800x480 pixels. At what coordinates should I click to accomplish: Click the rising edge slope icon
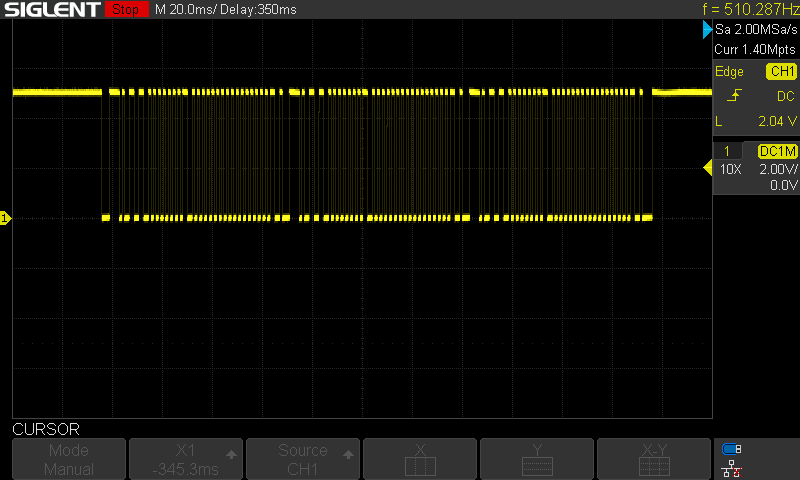[734, 95]
